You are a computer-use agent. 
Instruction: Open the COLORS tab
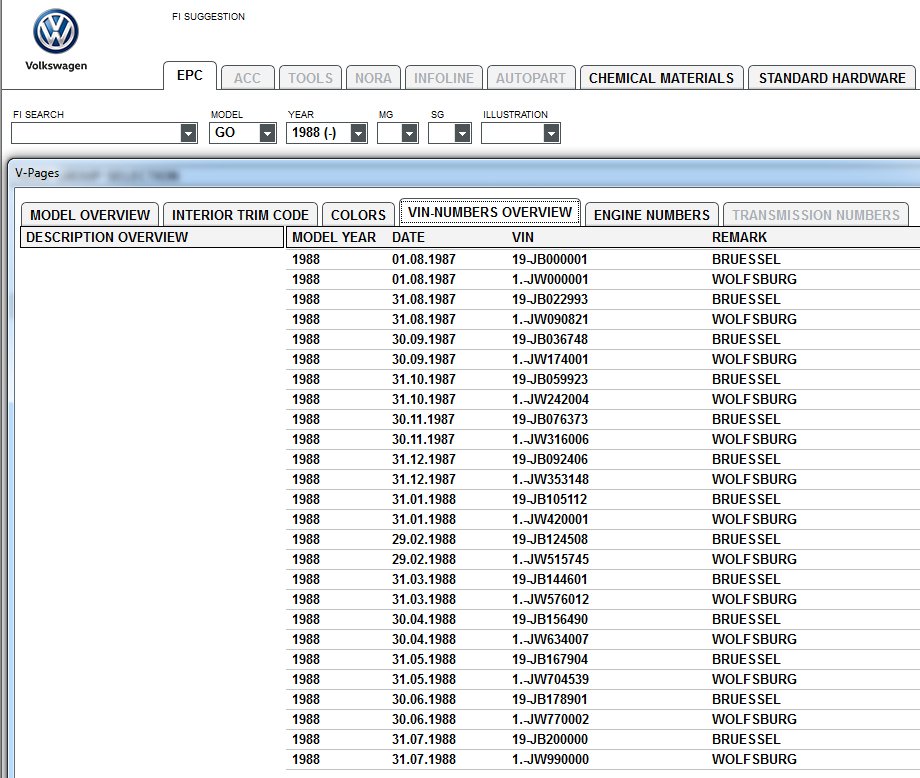(x=358, y=215)
